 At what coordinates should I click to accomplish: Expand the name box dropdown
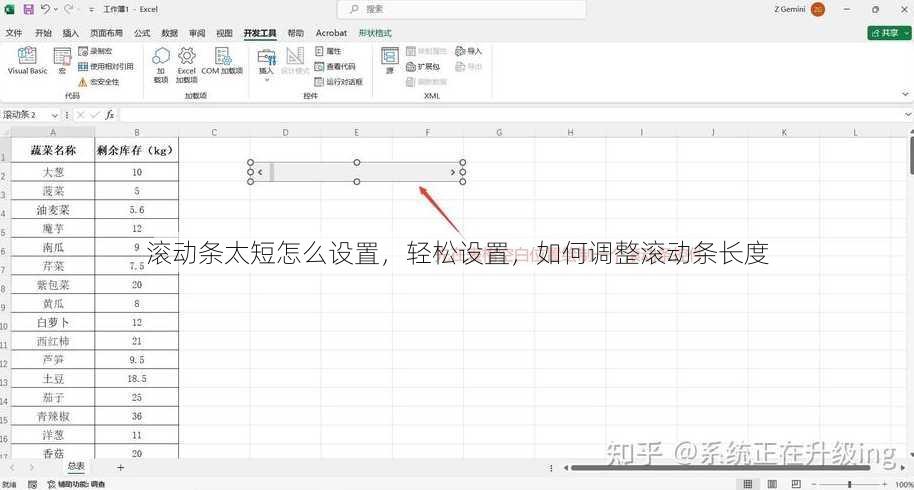tap(54, 115)
